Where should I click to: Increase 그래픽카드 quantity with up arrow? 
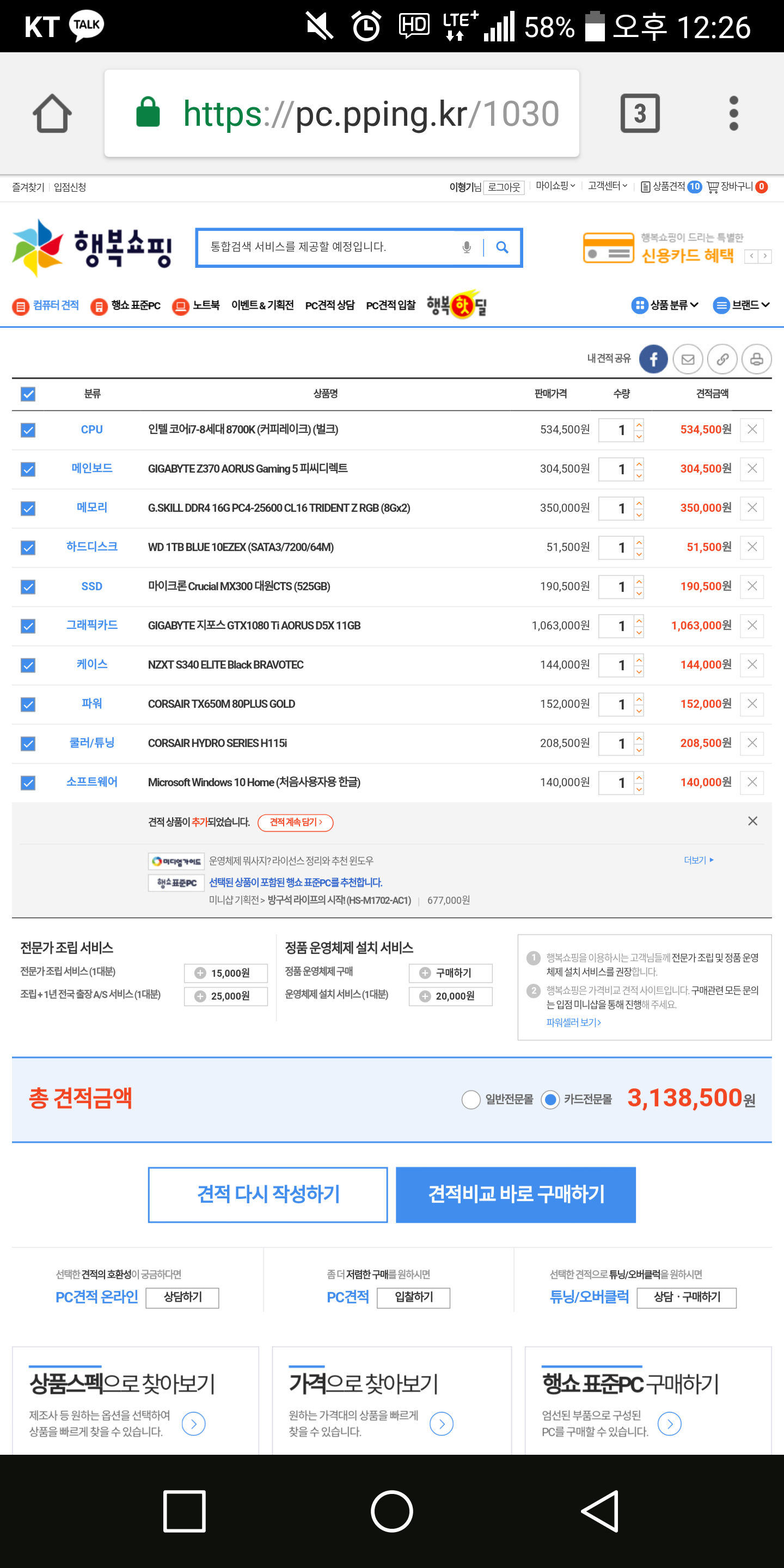click(x=639, y=620)
